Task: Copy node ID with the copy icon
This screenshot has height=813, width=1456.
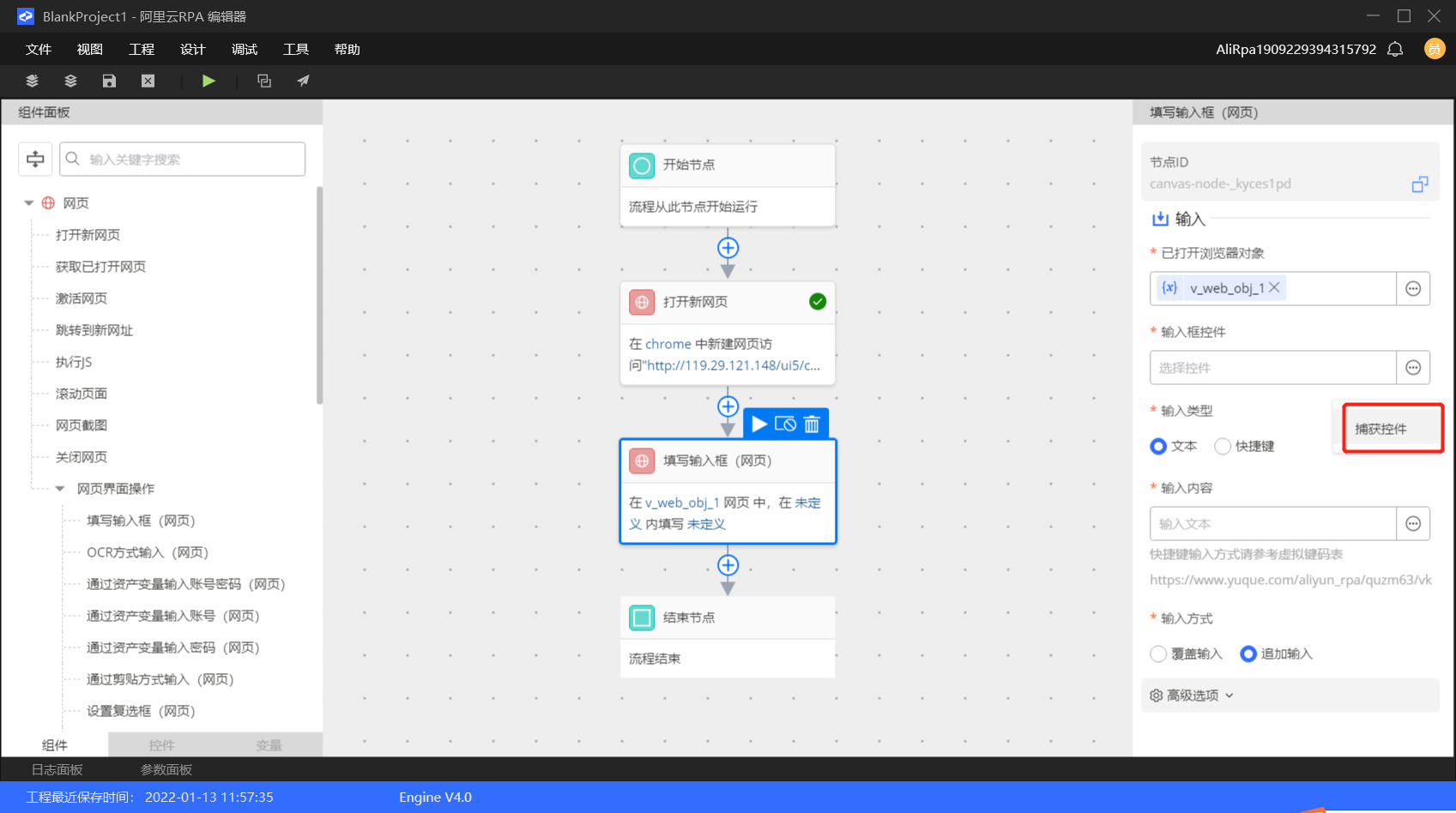Action: (x=1420, y=184)
